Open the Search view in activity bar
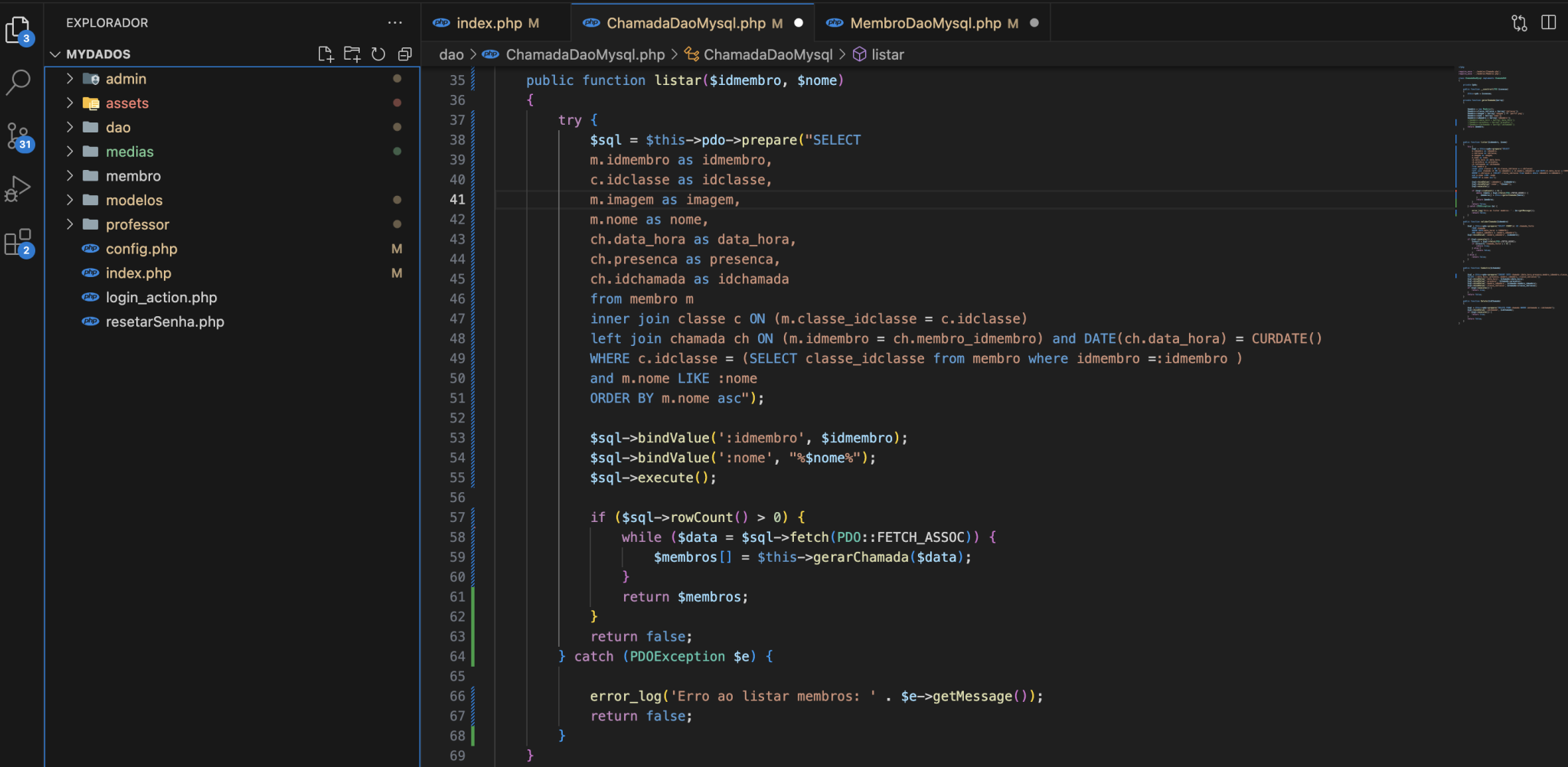The width and height of the screenshot is (1568, 767). click(x=18, y=80)
